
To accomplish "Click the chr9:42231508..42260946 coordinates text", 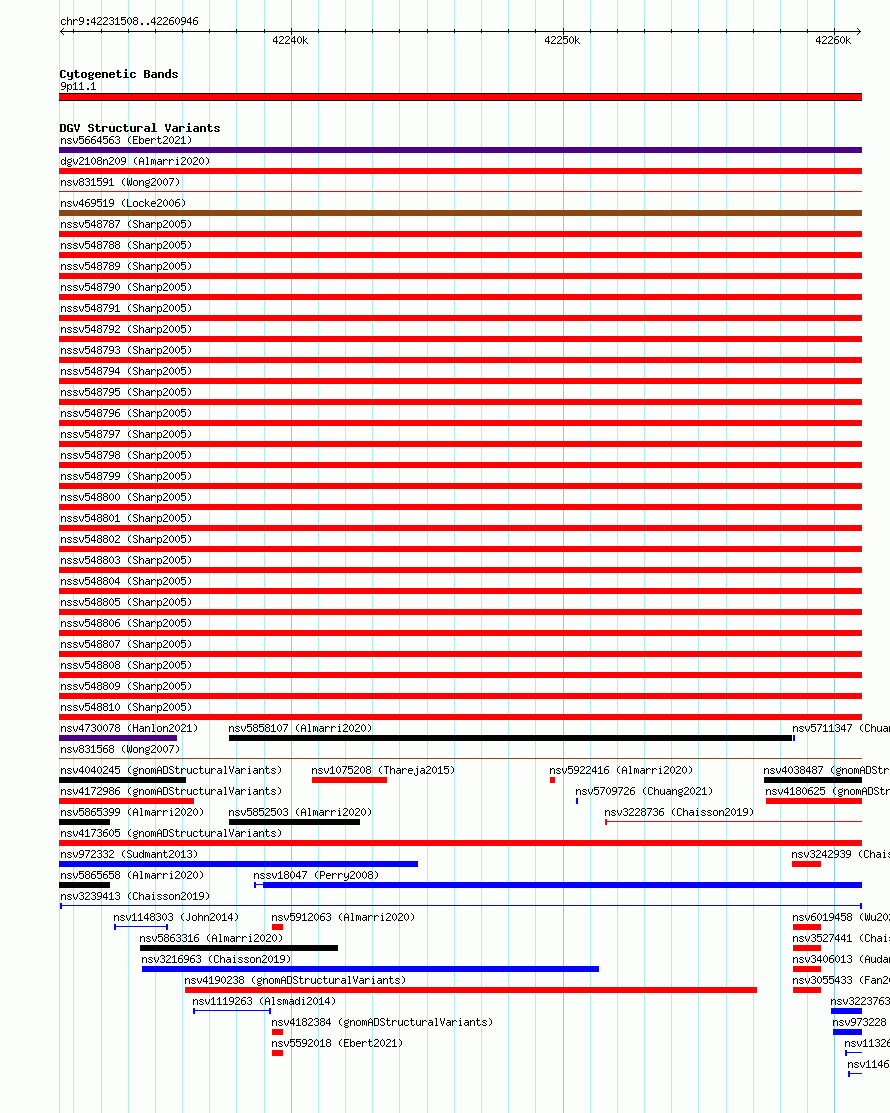I will pos(129,21).
